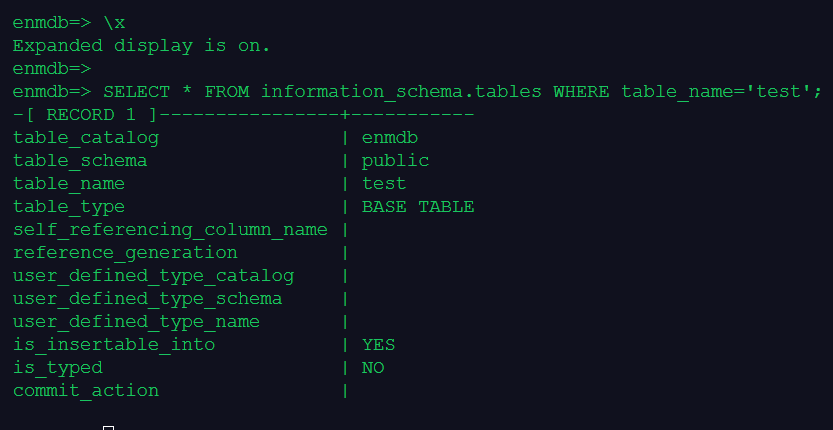Click the public schema value

point(396,160)
